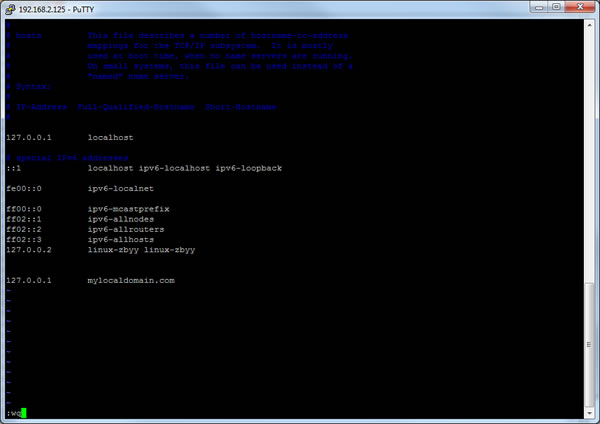Click the scrollbar track above the thumb
This screenshot has height=424, width=600.
[x=589, y=150]
